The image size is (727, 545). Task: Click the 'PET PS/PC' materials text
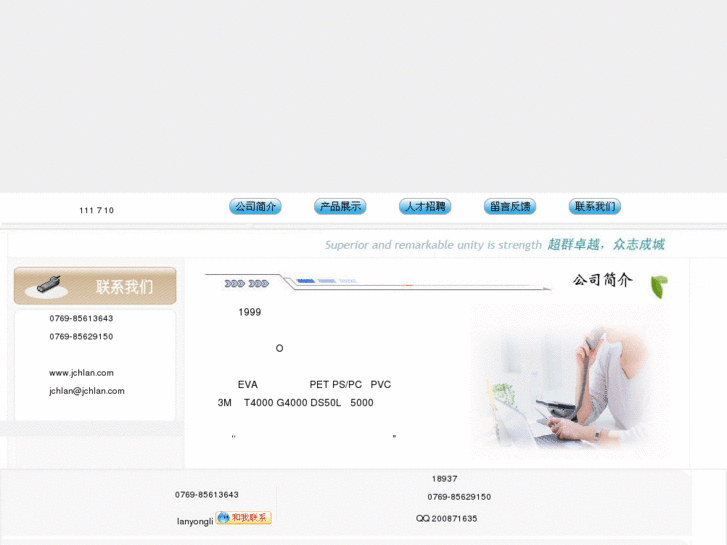tap(335, 385)
